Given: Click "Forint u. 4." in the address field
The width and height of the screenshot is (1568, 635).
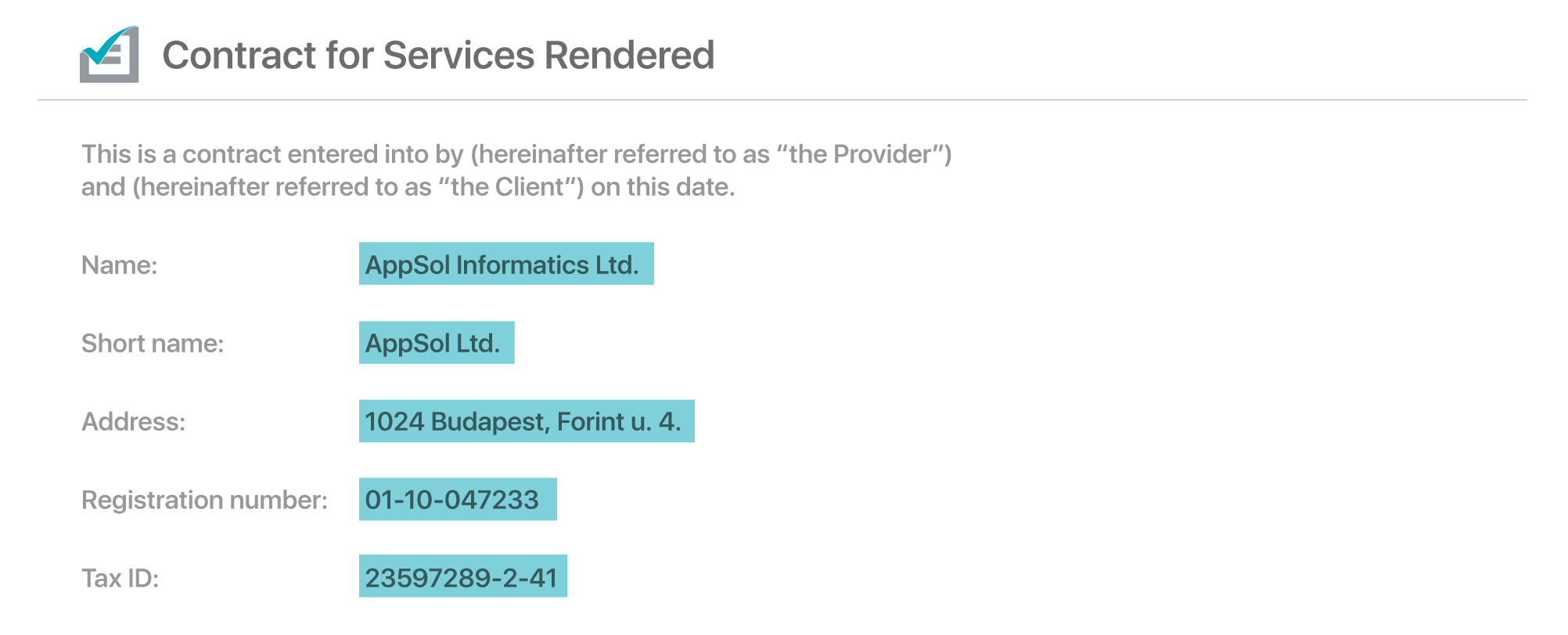Looking at the screenshot, I should coord(619,422).
